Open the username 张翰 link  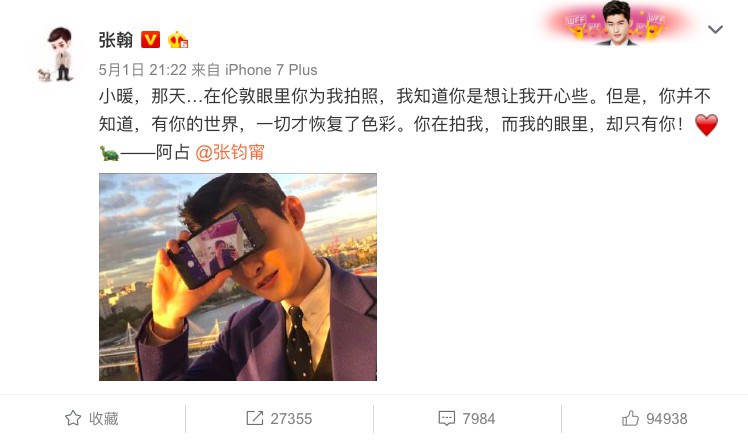[115, 40]
